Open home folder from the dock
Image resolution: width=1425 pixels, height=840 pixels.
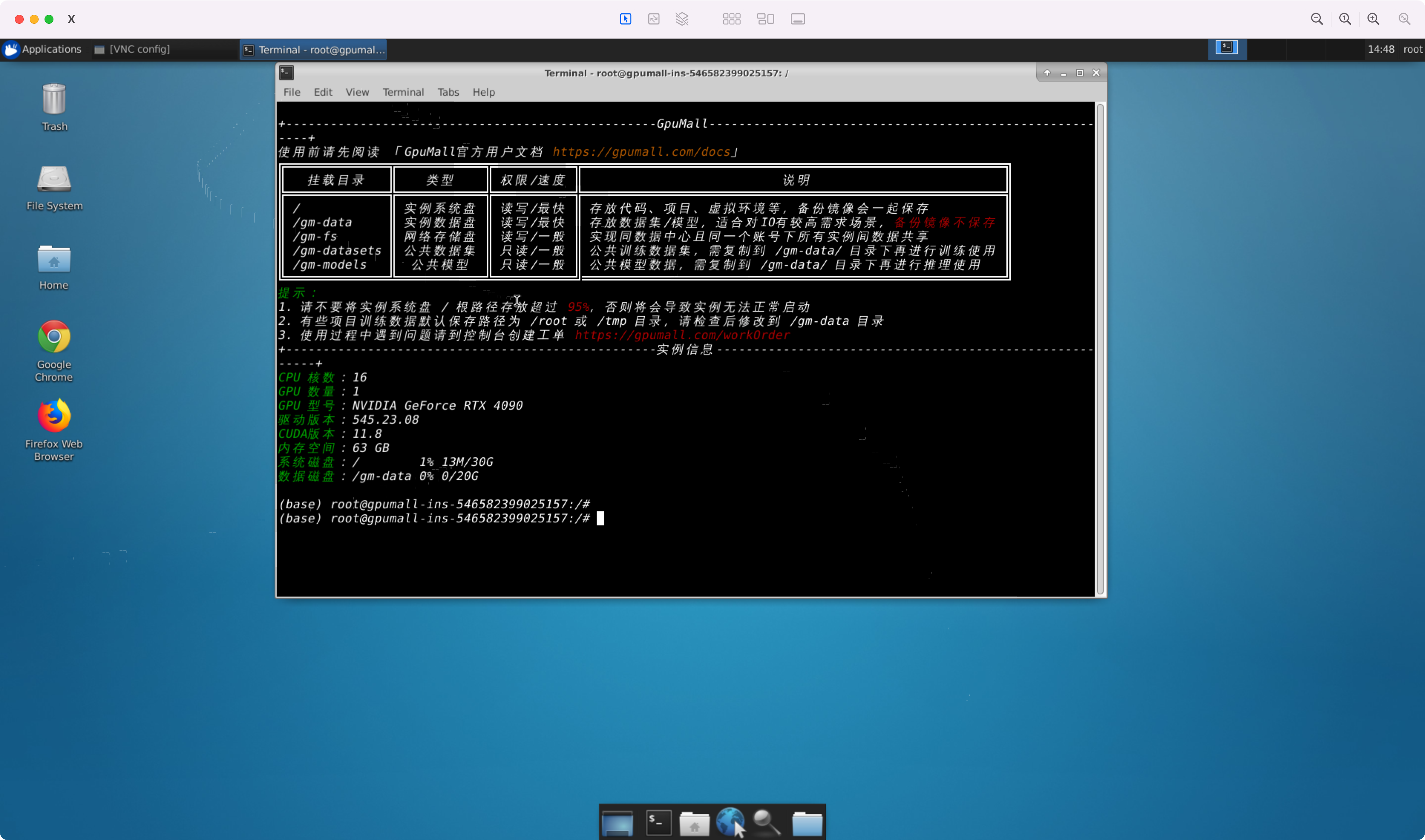(694, 823)
